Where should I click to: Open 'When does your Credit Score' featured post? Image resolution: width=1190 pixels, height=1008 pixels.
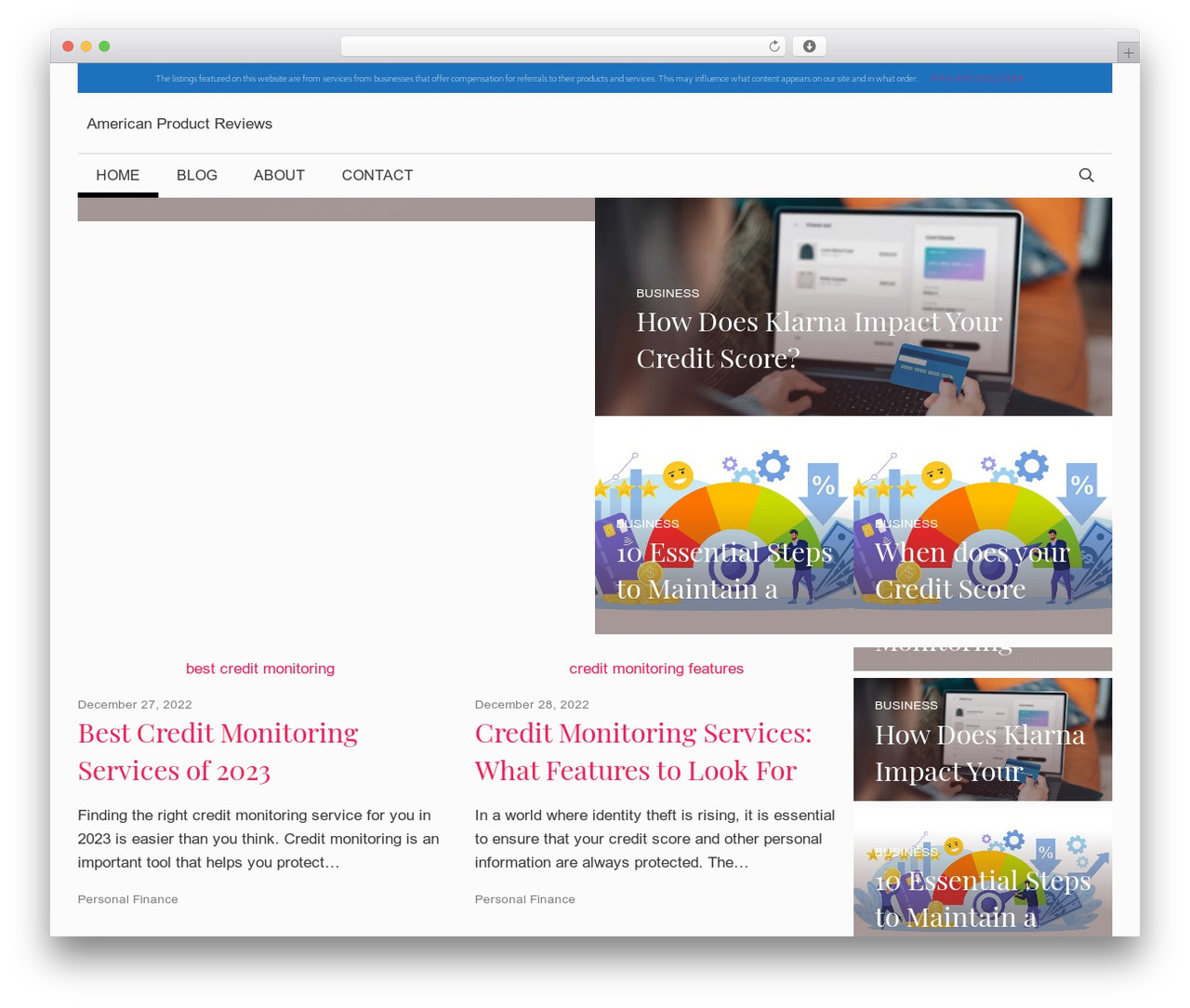[x=972, y=571]
